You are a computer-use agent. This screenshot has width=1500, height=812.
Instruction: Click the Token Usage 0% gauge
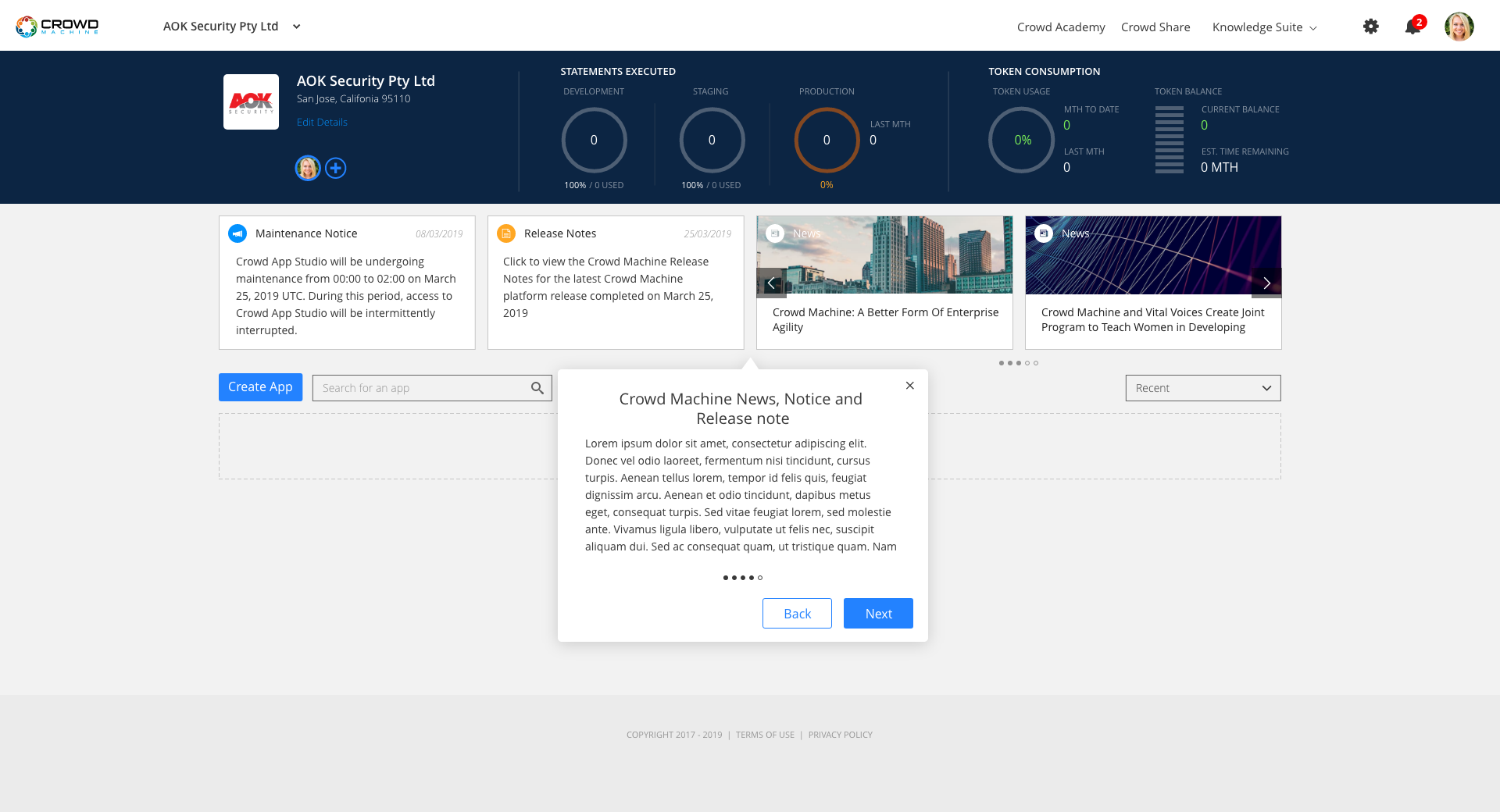(1022, 140)
